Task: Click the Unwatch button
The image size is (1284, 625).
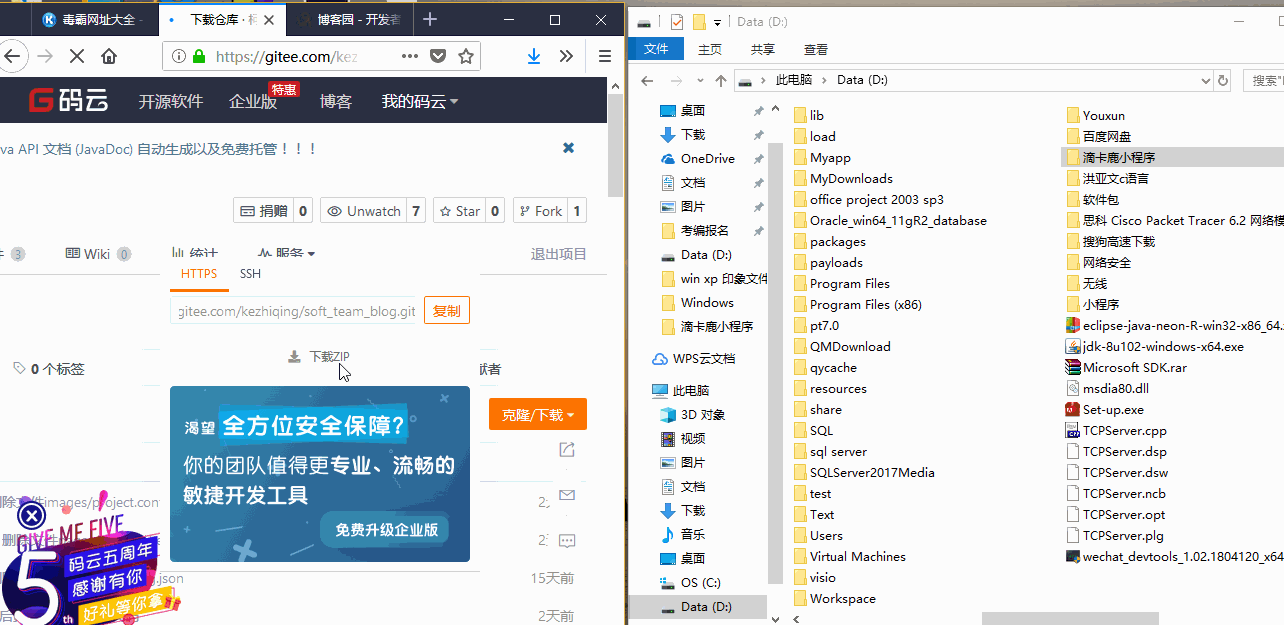Action: point(365,211)
